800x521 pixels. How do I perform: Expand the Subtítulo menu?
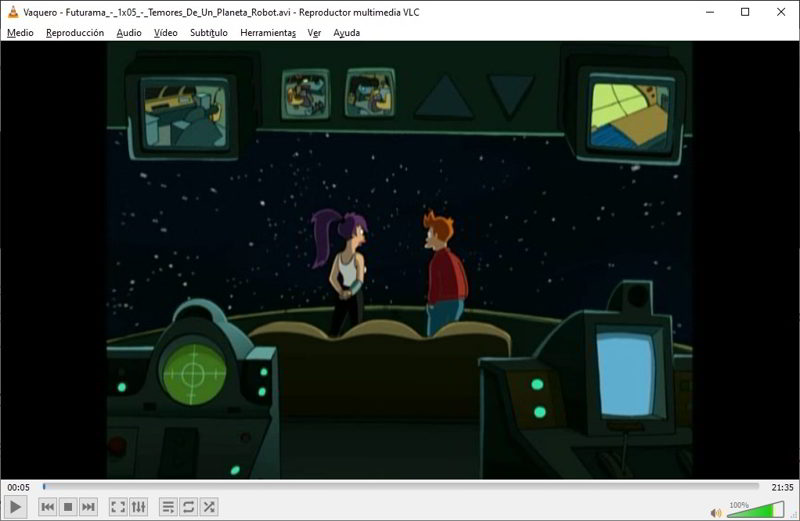tap(206, 32)
